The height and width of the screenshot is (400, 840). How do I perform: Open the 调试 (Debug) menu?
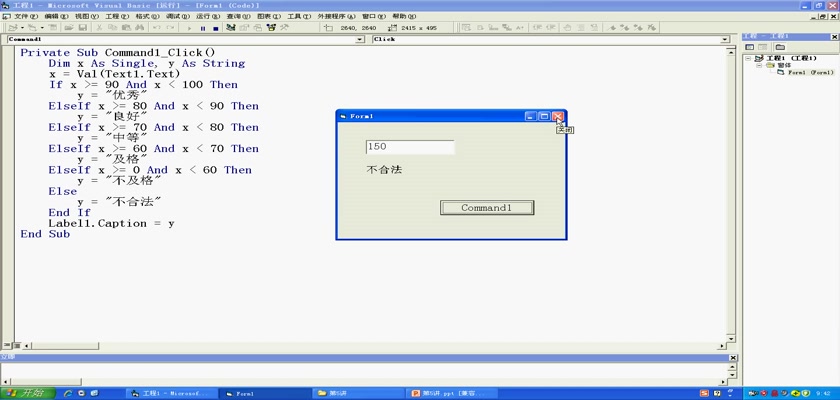[177, 17]
